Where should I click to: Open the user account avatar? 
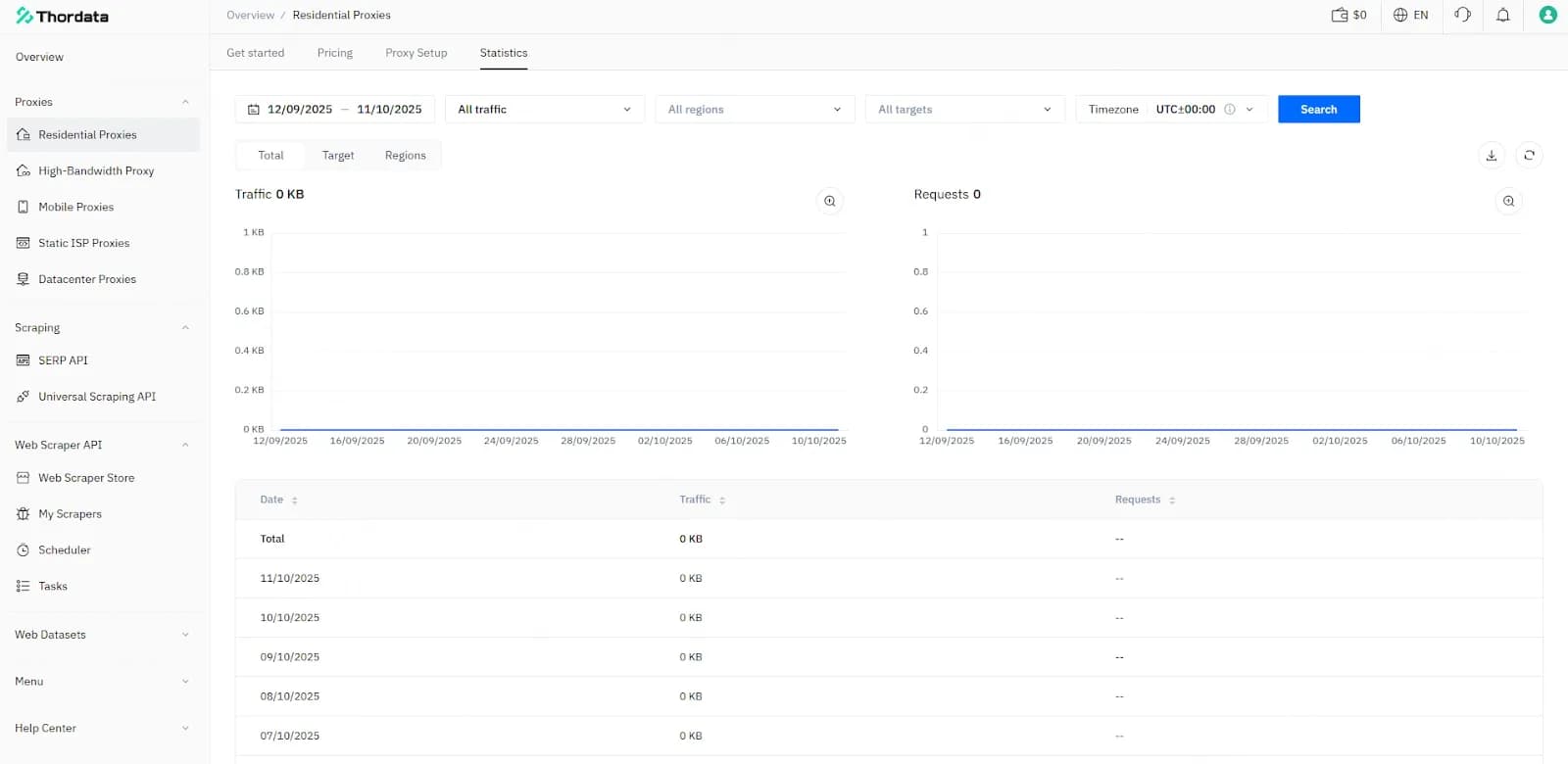[x=1547, y=15]
